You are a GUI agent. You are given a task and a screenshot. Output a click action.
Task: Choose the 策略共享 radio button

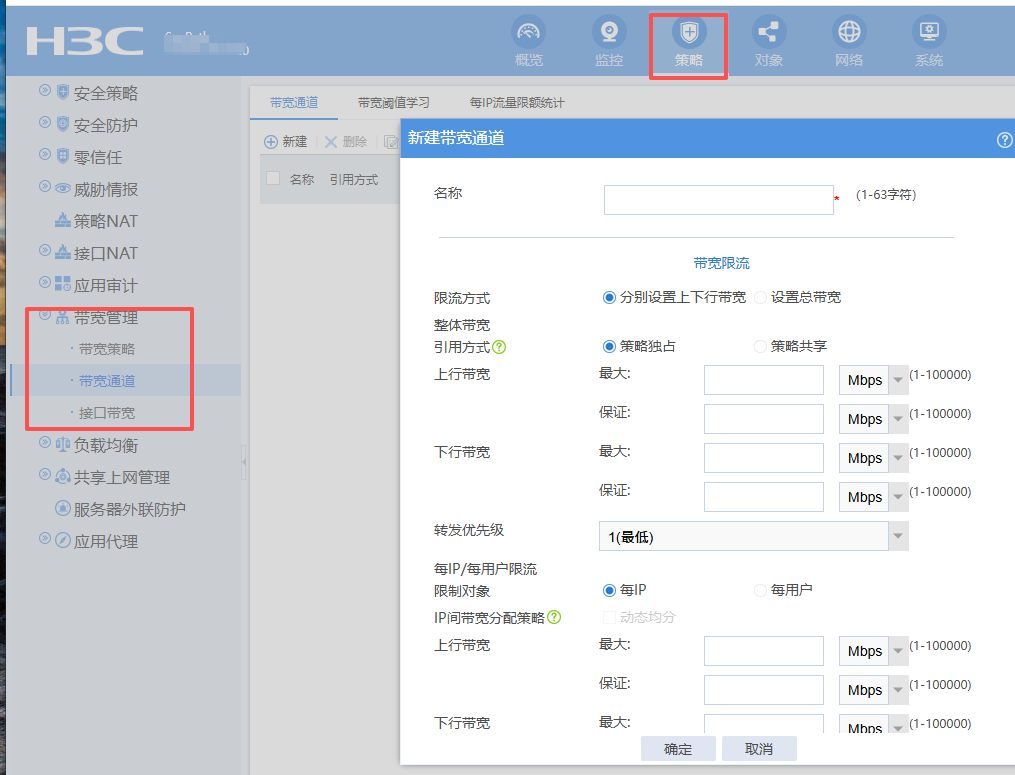pos(761,346)
